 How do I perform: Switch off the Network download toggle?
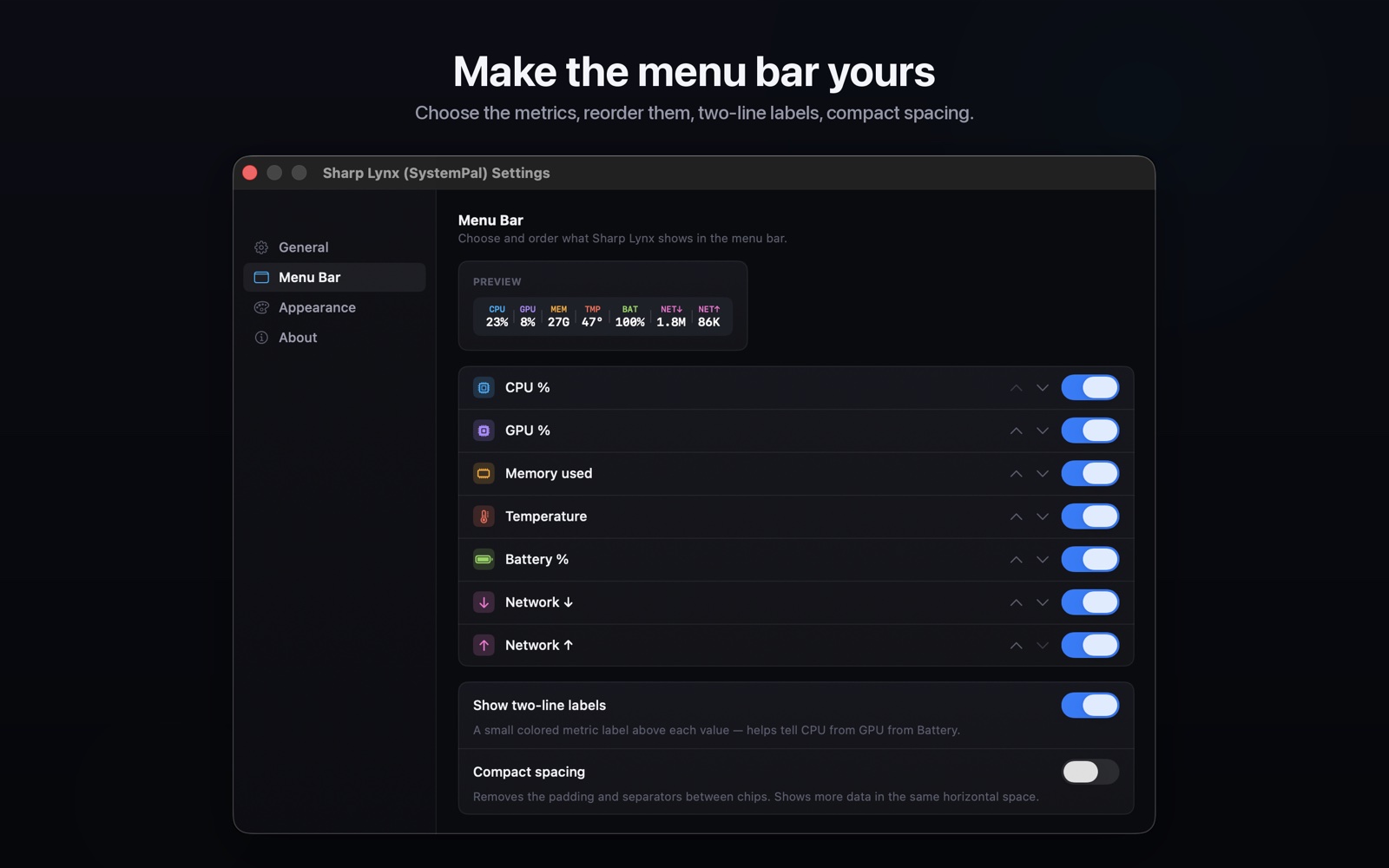pos(1090,602)
